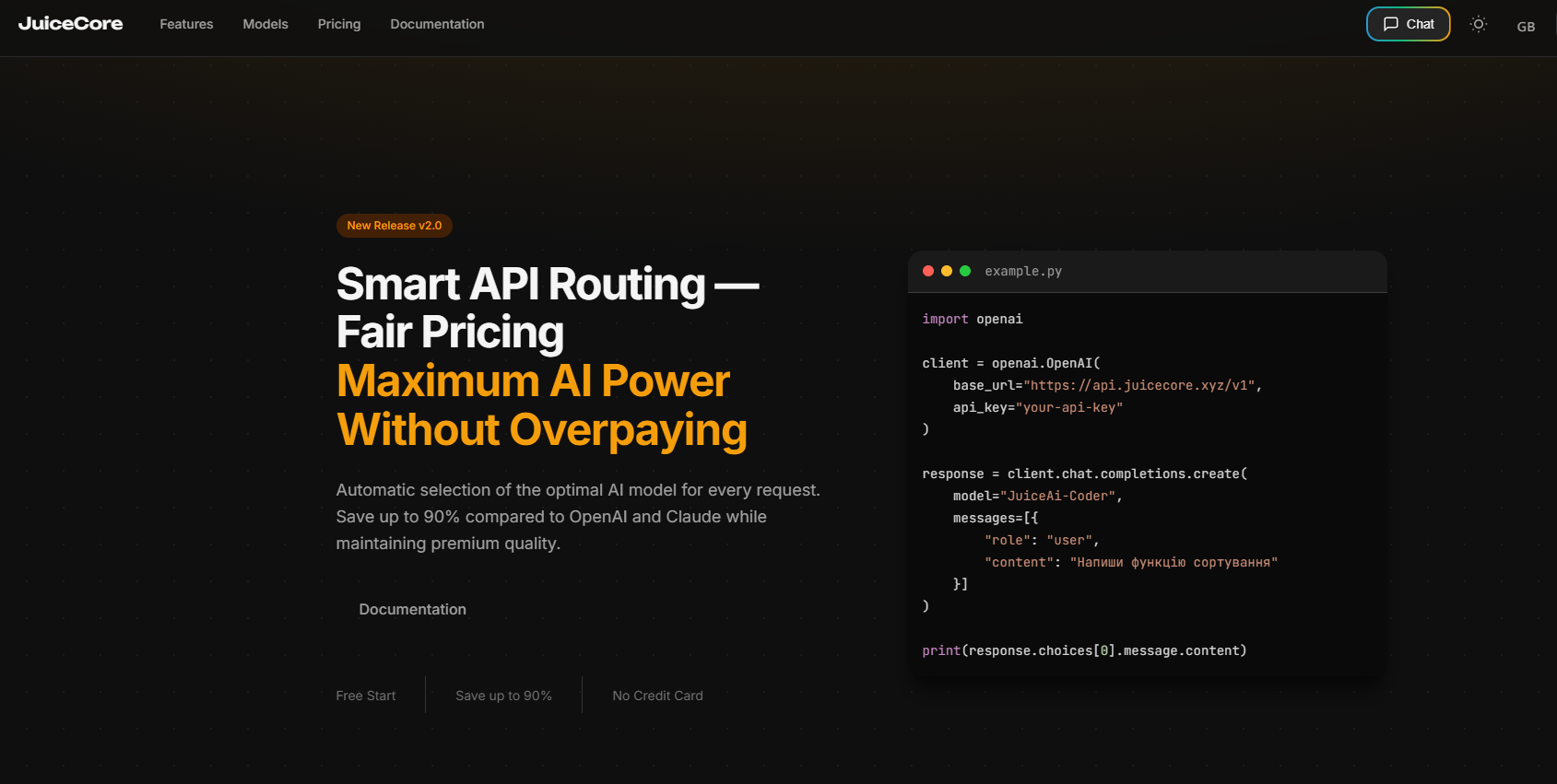The height and width of the screenshot is (784, 1557).
Task: Click the base_url API address in the code
Action: [x=1141, y=386]
